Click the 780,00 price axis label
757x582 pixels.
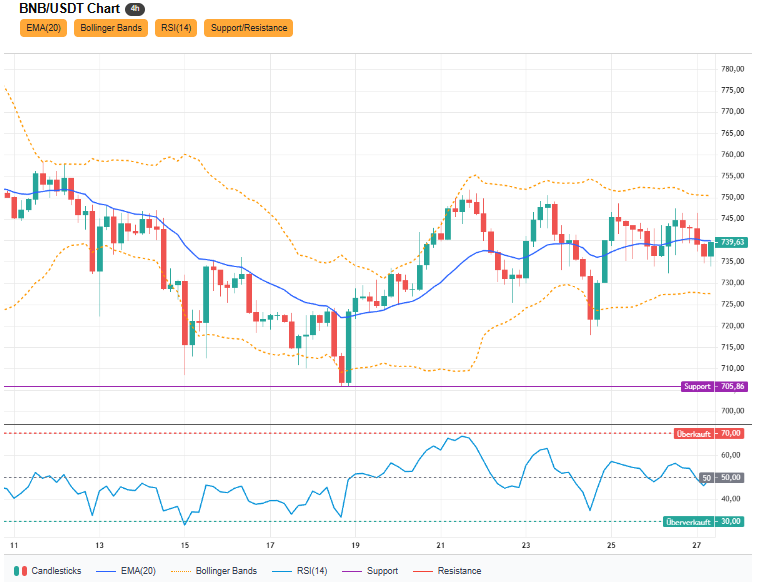point(732,69)
